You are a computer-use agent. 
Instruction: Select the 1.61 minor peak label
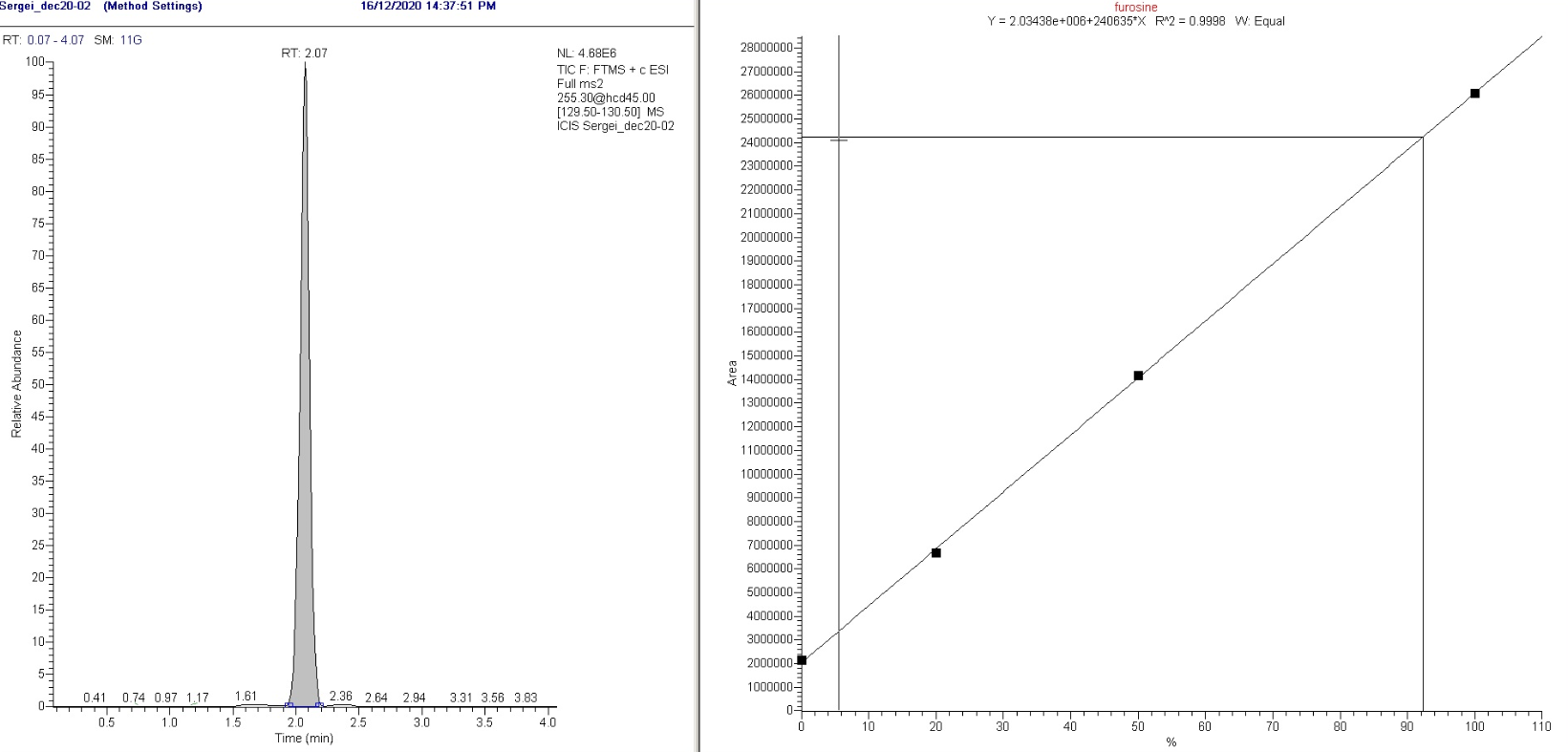pyautogui.click(x=246, y=696)
